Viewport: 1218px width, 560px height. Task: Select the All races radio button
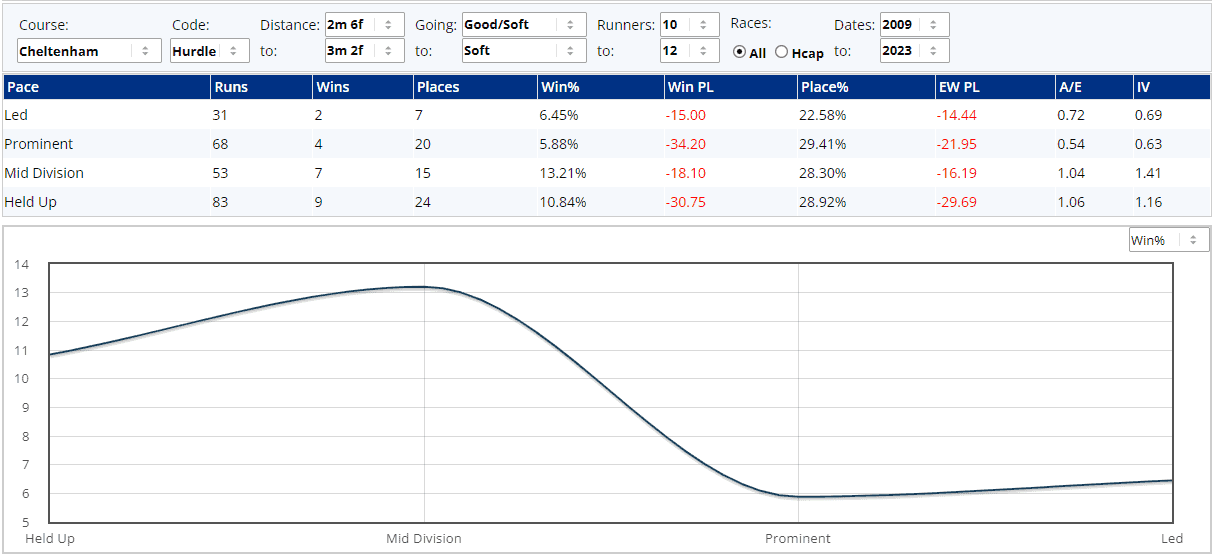click(x=740, y=53)
